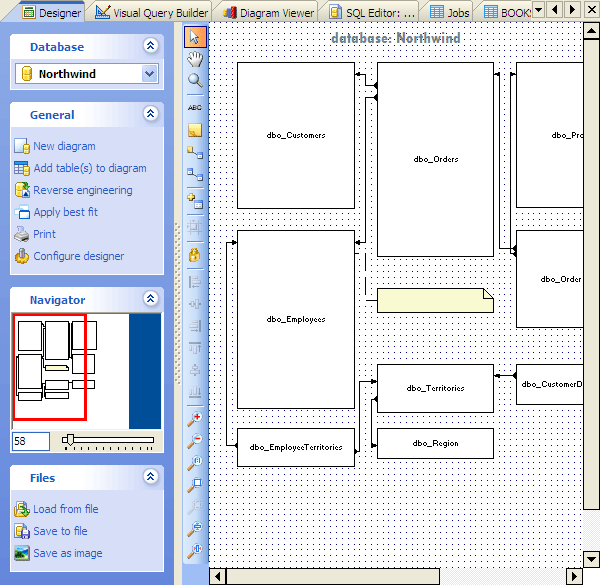
Task: Click the center horizontally align icon
Action: click(x=195, y=304)
